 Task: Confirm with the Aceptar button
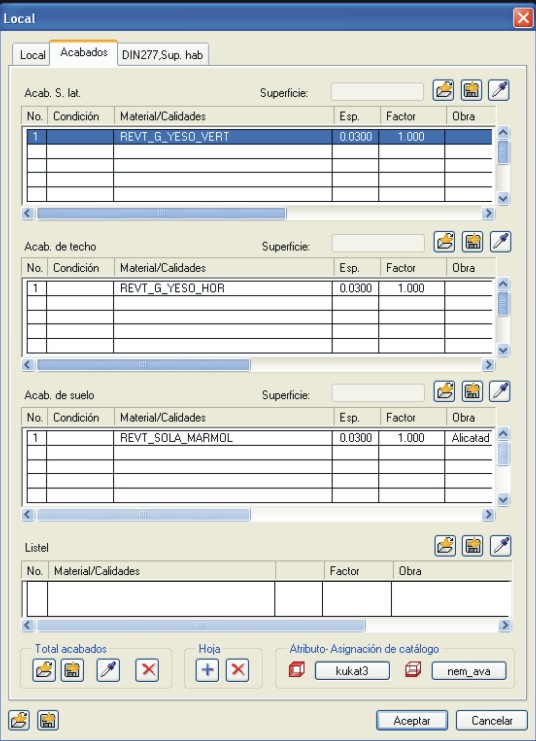(412, 721)
